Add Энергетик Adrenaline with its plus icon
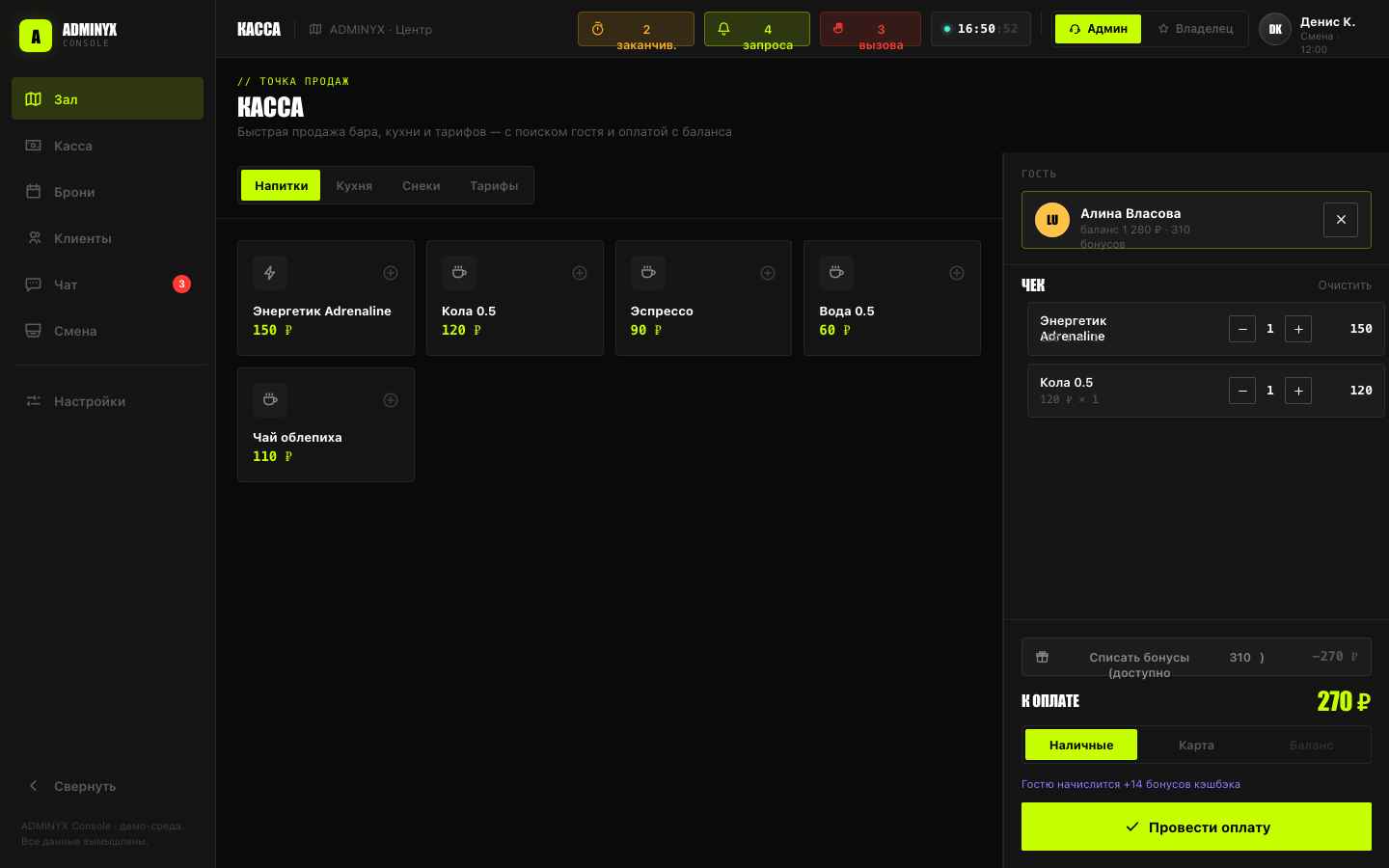 pyautogui.click(x=391, y=273)
